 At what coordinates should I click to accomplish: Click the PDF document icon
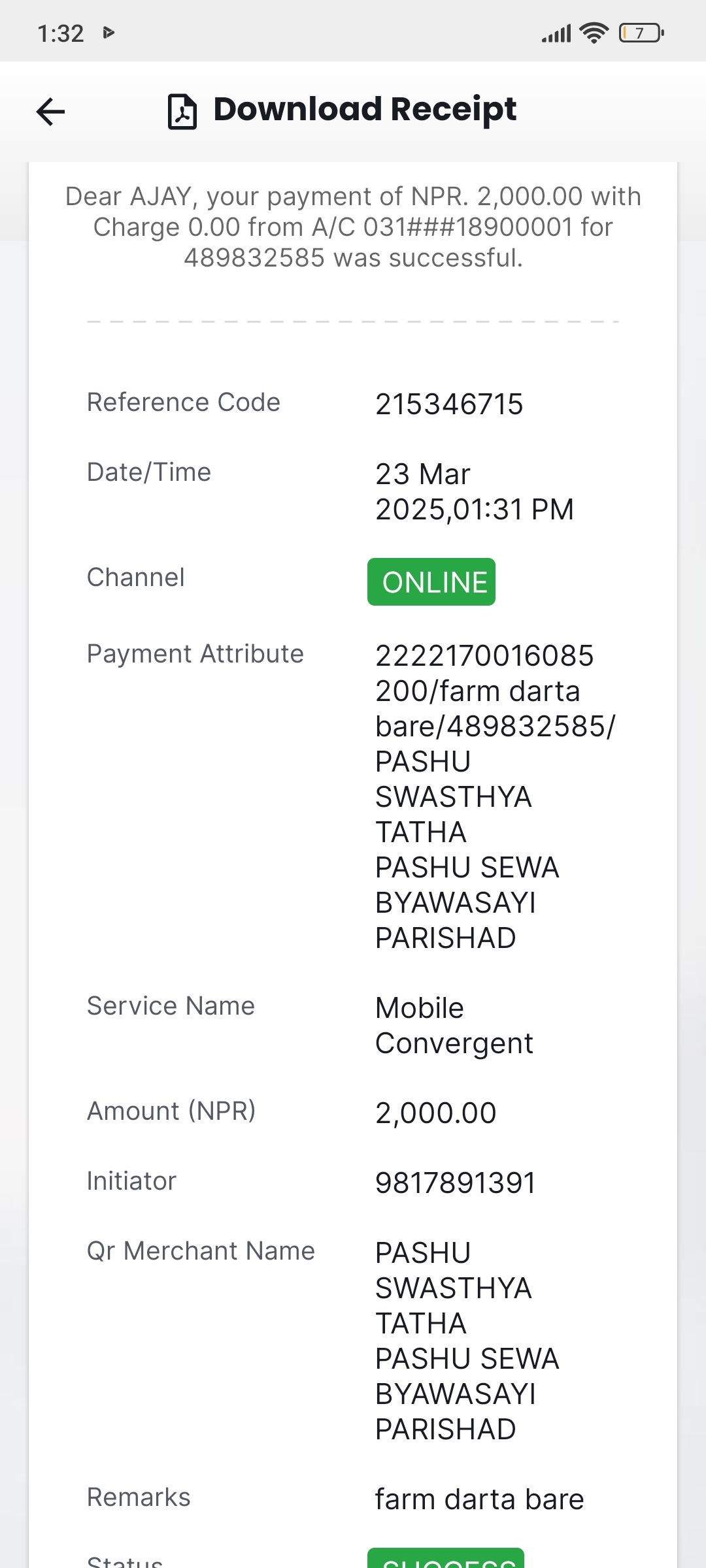[182, 112]
